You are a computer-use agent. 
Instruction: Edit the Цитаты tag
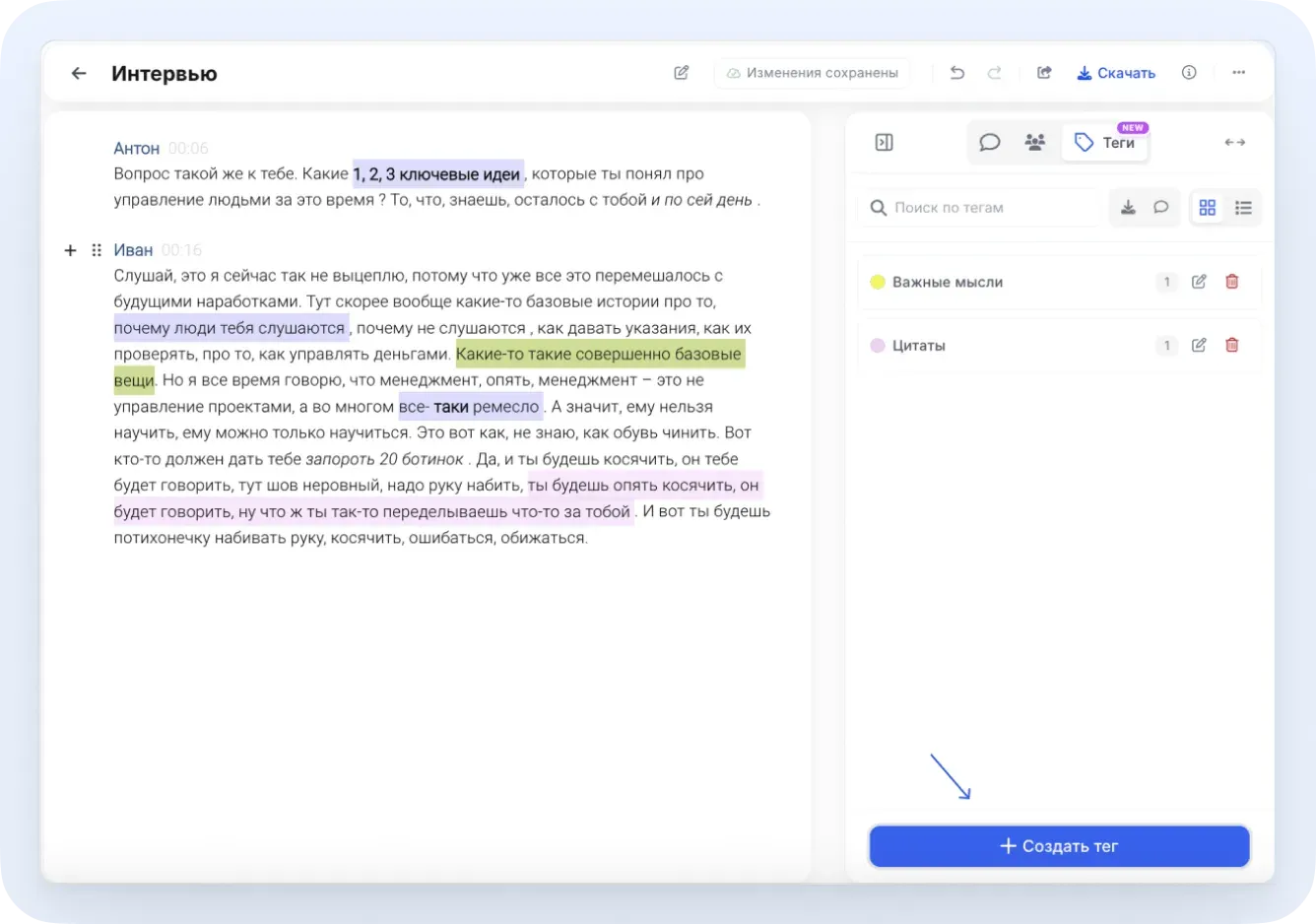[x=1199, y=346]
